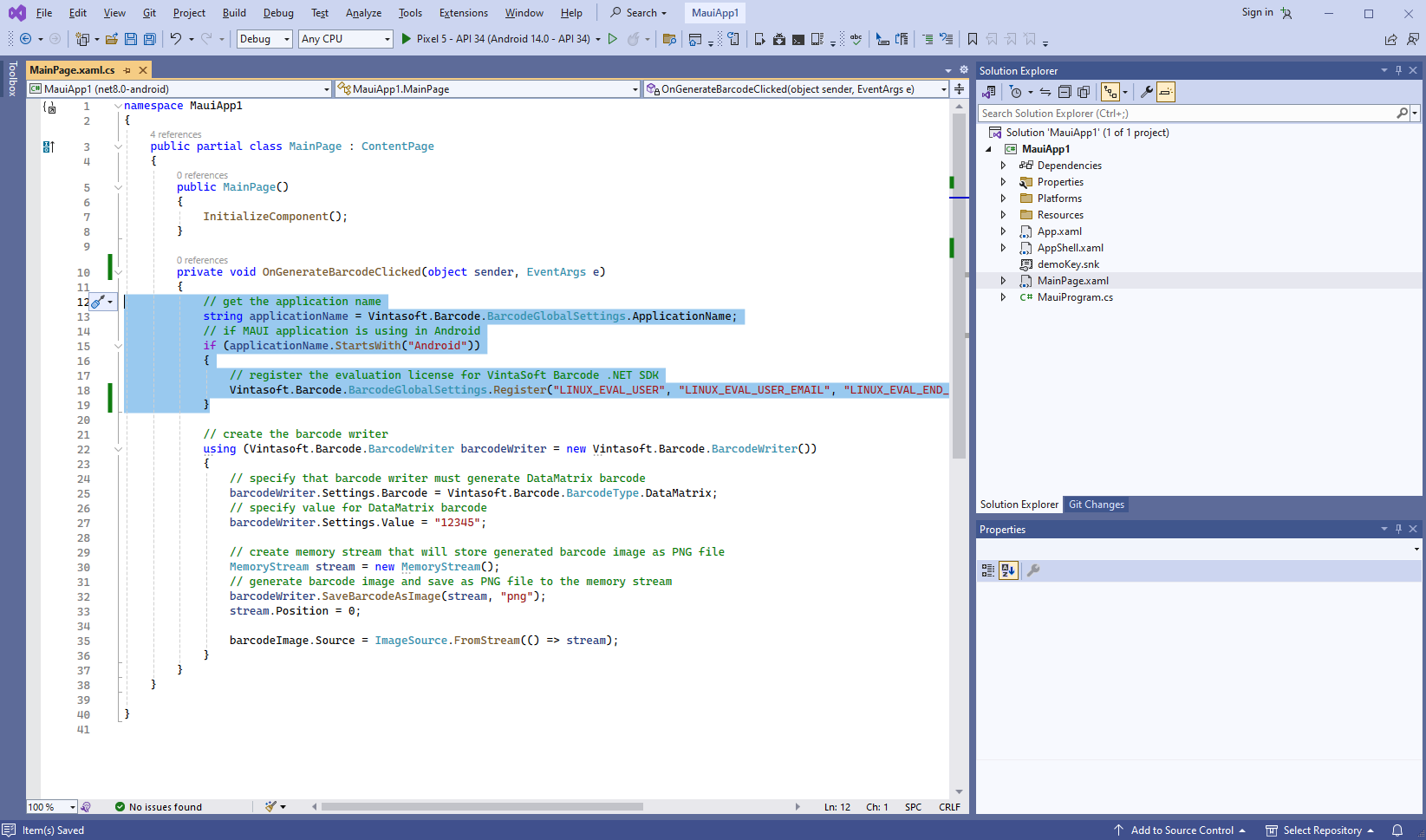1426x840 pixels.
Task: Click the bookmark icon in the toolbar
Action: (x=973, y=39)
